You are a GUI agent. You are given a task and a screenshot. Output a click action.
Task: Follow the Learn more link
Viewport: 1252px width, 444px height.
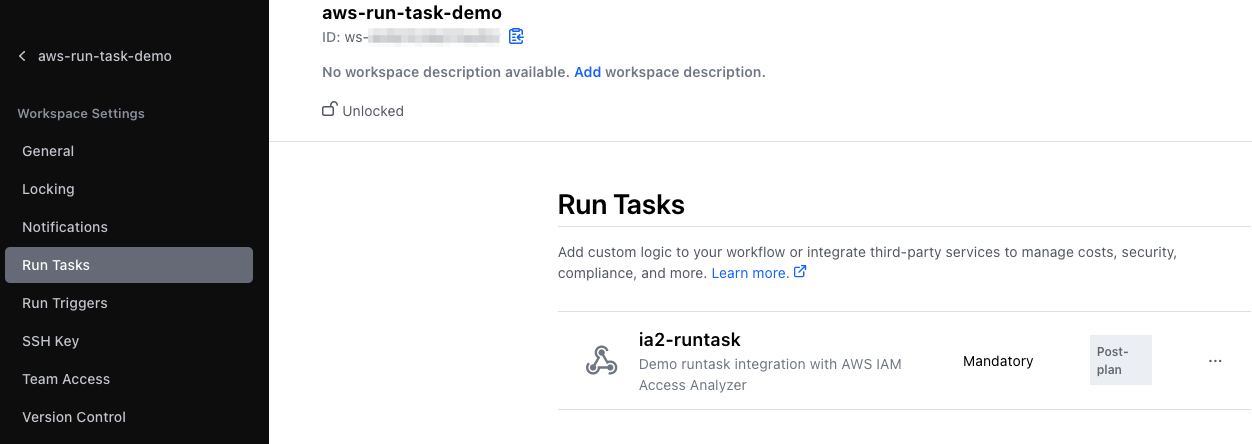click(x=749, y=273)
